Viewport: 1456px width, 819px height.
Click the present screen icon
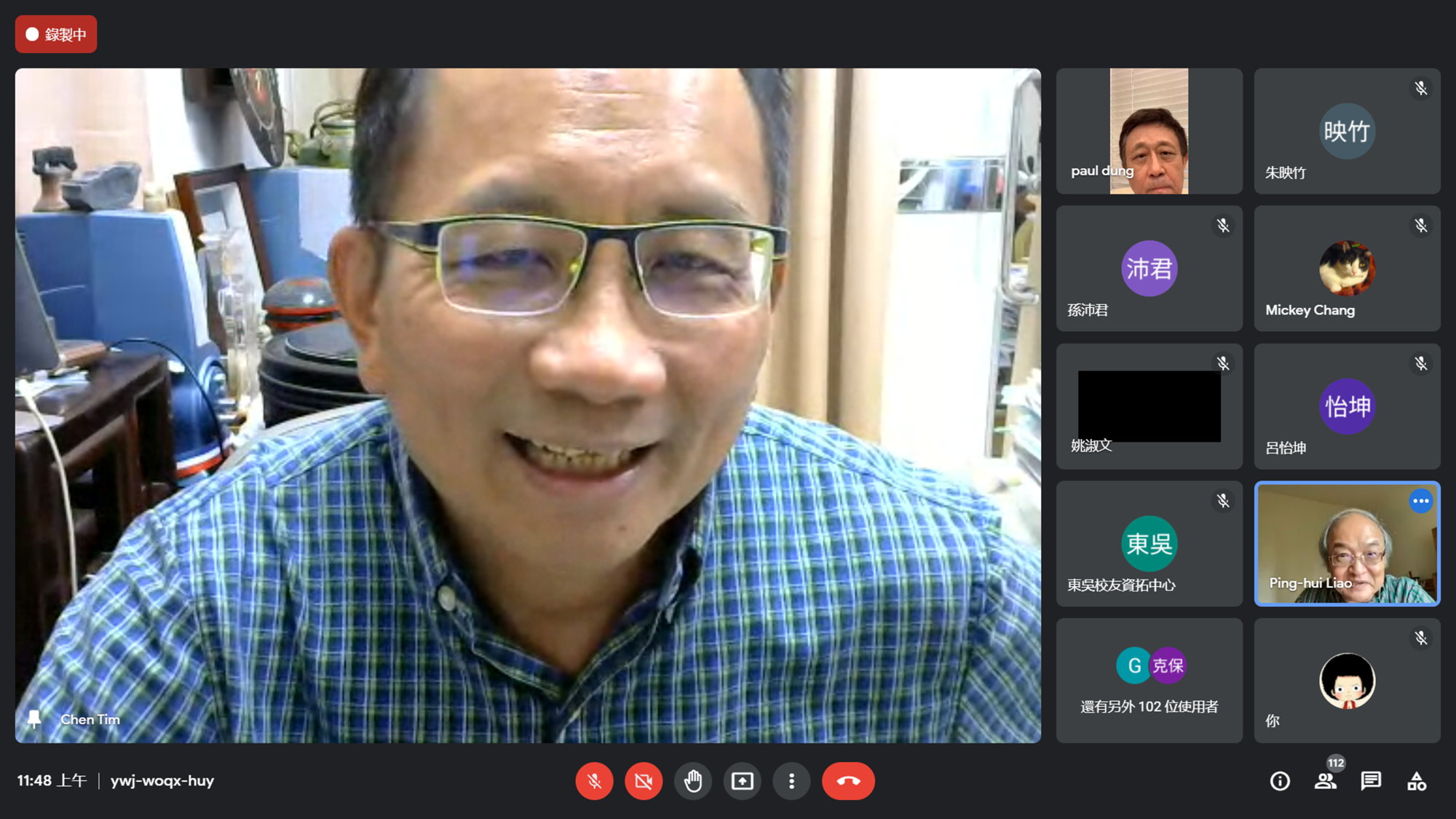(742, 781)
